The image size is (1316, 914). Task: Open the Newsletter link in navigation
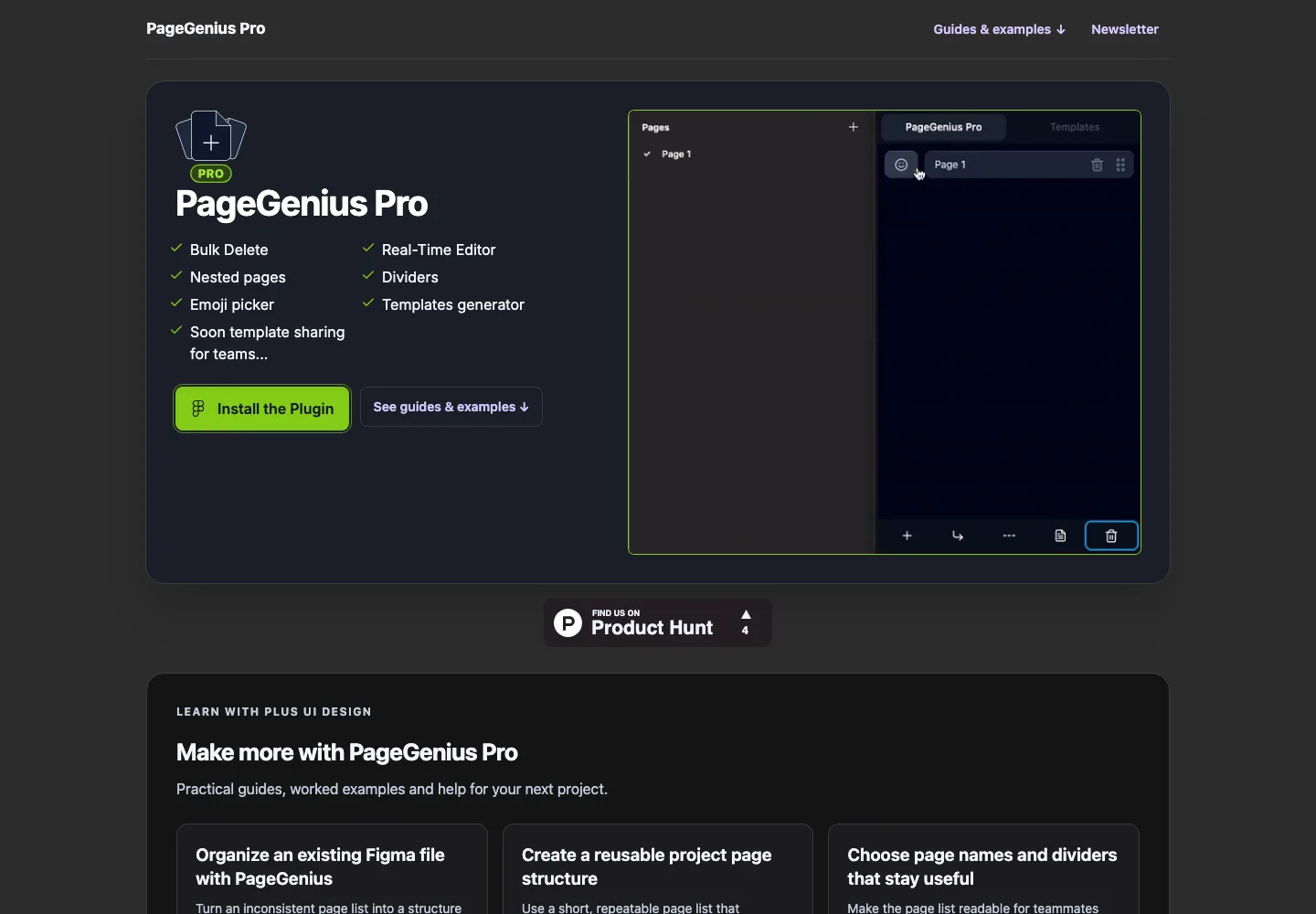point(1125,29)
